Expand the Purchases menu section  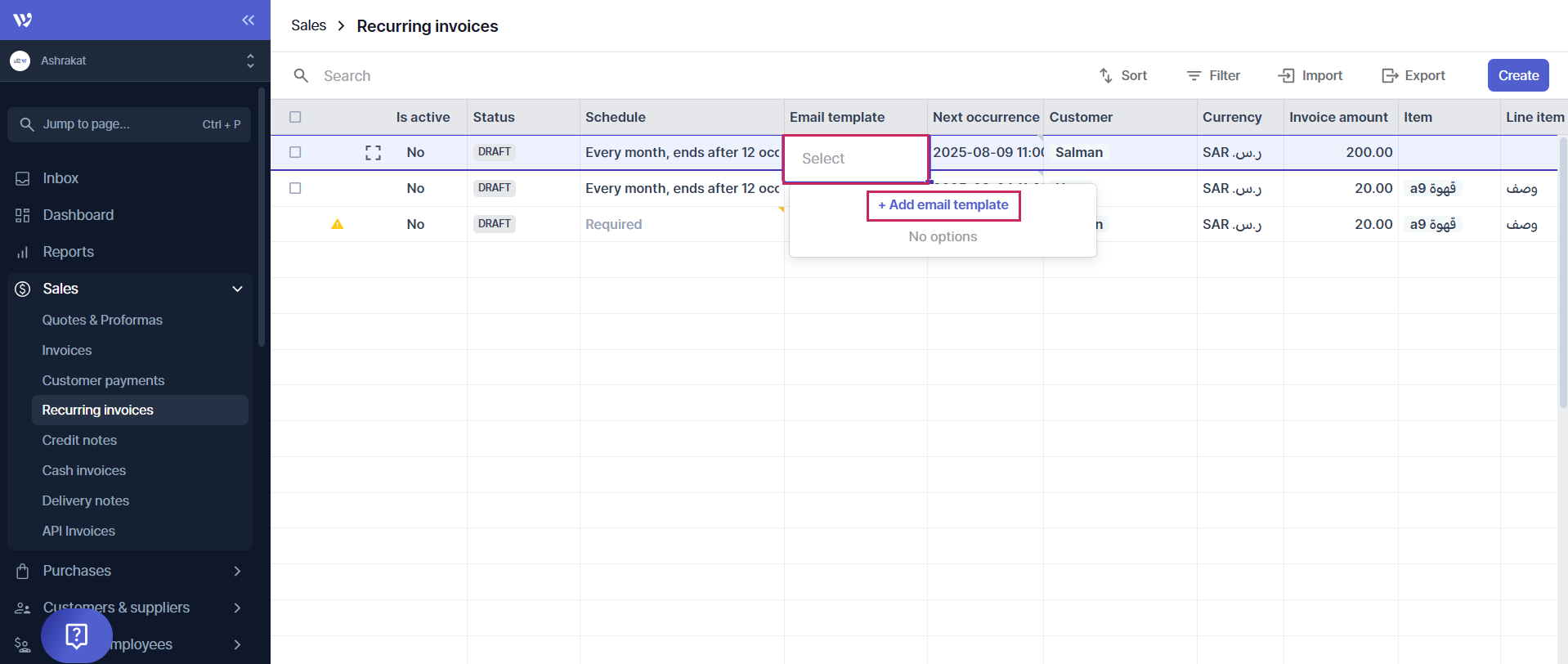[x=237, y=571]
